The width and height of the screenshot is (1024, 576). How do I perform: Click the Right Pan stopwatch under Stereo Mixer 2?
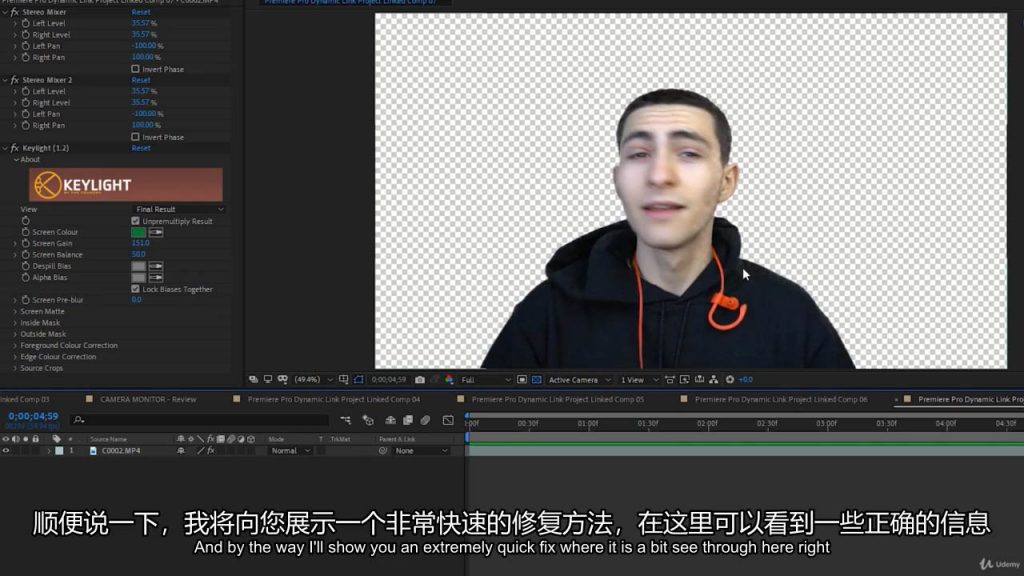(x=25, y=125)
